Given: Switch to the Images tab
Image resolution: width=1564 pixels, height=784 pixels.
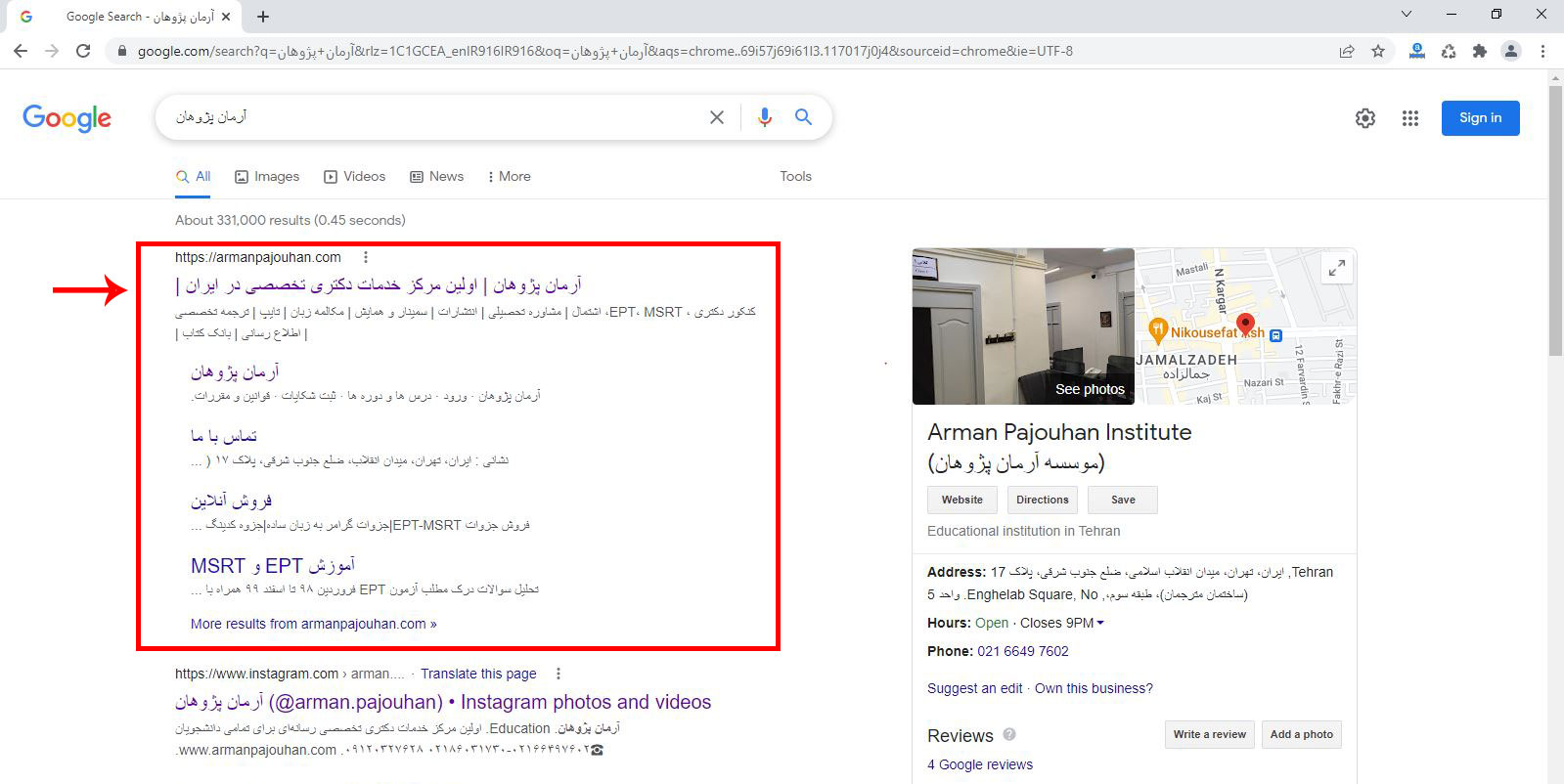Looking at the screenshot, I should click(267, 177).
